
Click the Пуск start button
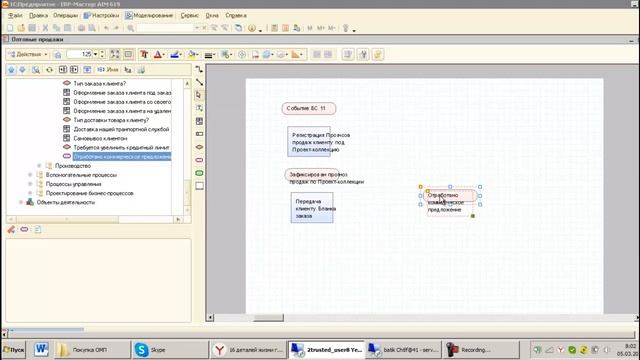point(13,350)
